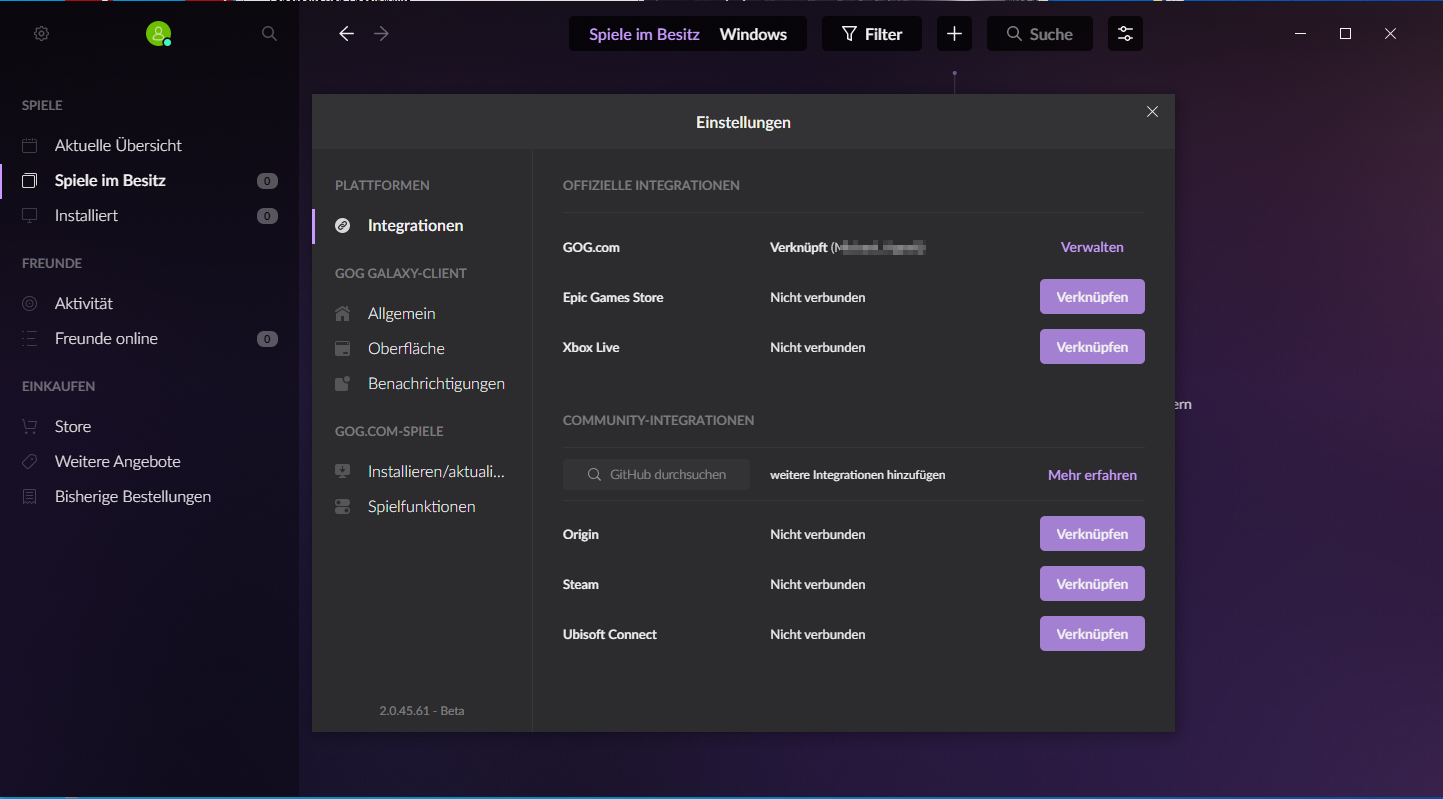Screen dimensions: 1443x799
Task: Close the Einstellungen dialog
Action: coord(1152,112)
